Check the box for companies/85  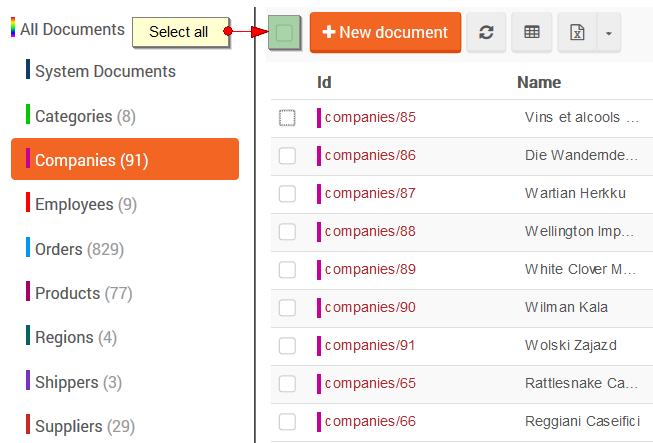(287, 118)
